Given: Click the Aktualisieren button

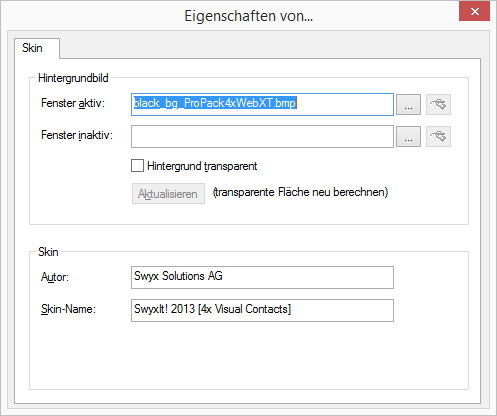Looking at the screenshot, I should tap(168, 194).
